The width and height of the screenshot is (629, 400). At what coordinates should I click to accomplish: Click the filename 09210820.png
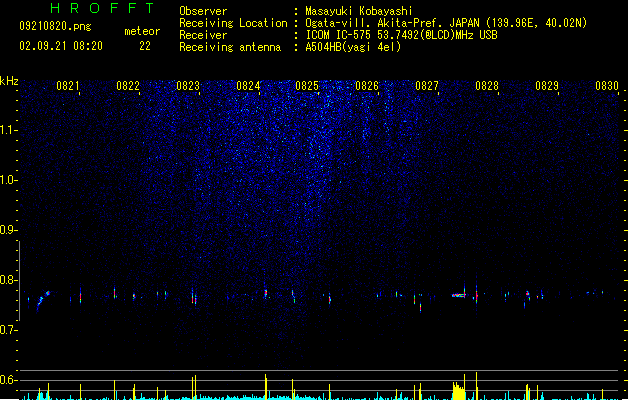(x=55, y=26)
